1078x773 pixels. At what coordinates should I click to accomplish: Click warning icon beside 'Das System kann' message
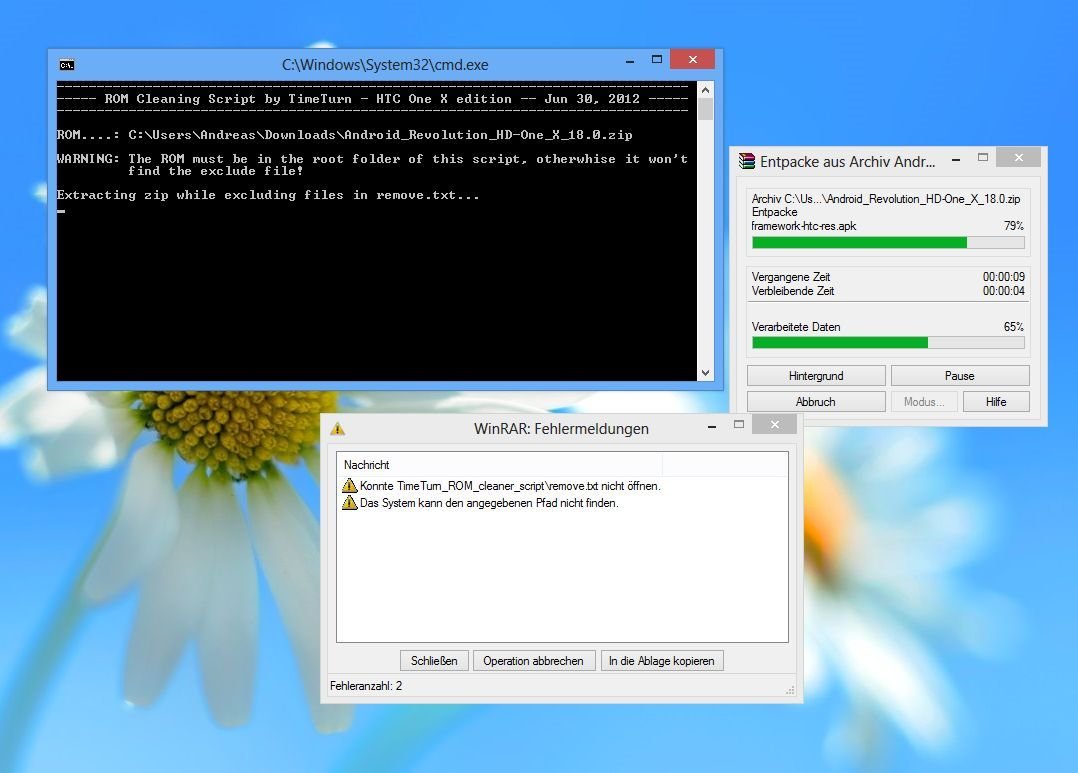[x=349, y=503]
